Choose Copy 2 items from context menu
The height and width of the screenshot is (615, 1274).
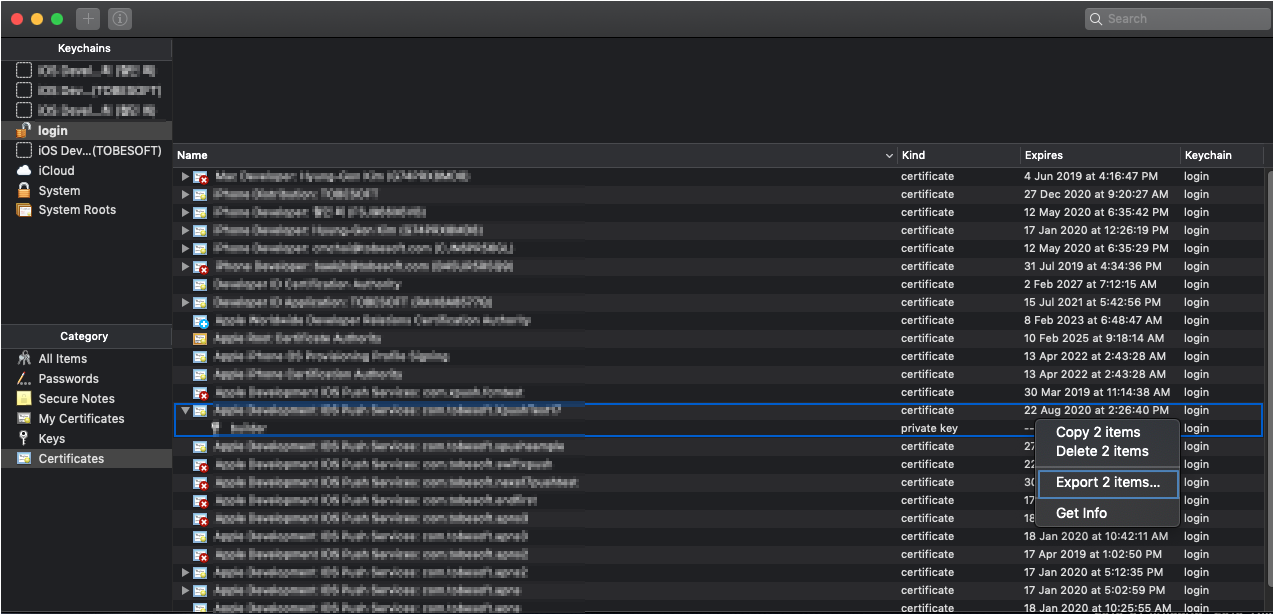point(1098,432)
